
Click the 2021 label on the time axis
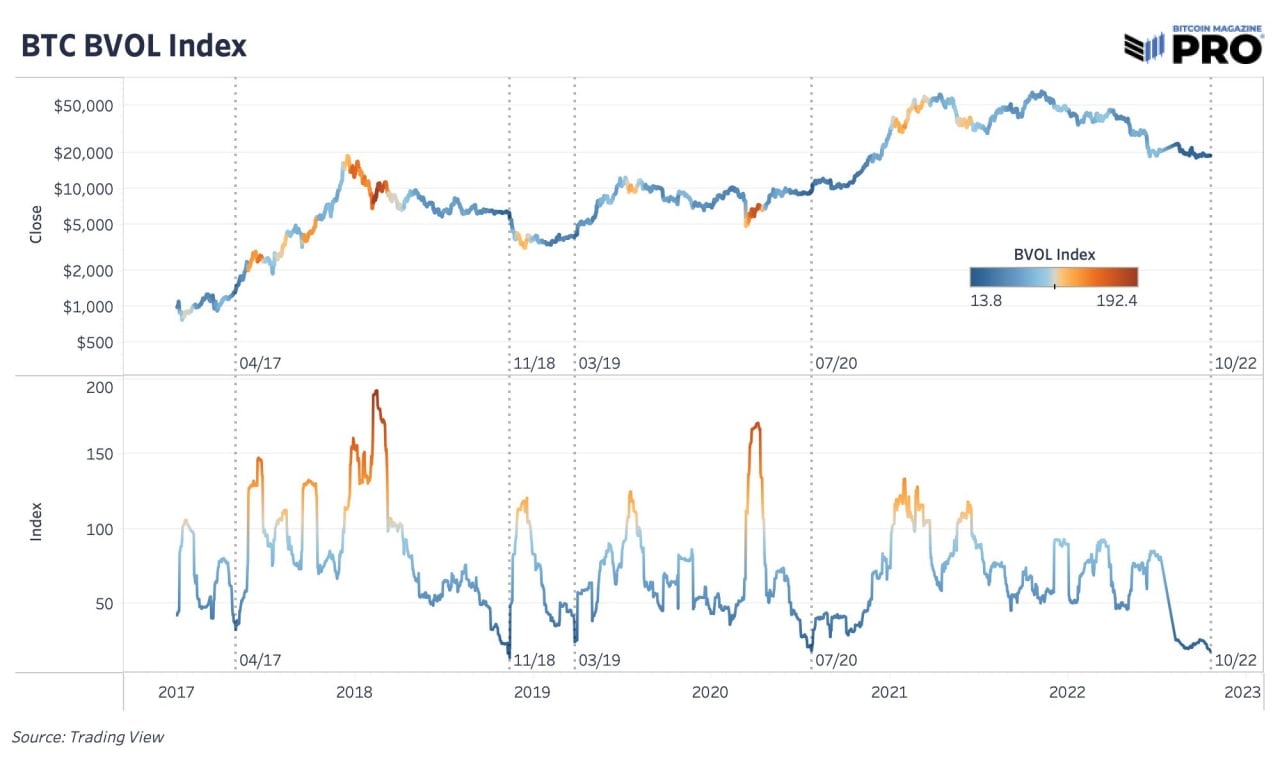889,692
